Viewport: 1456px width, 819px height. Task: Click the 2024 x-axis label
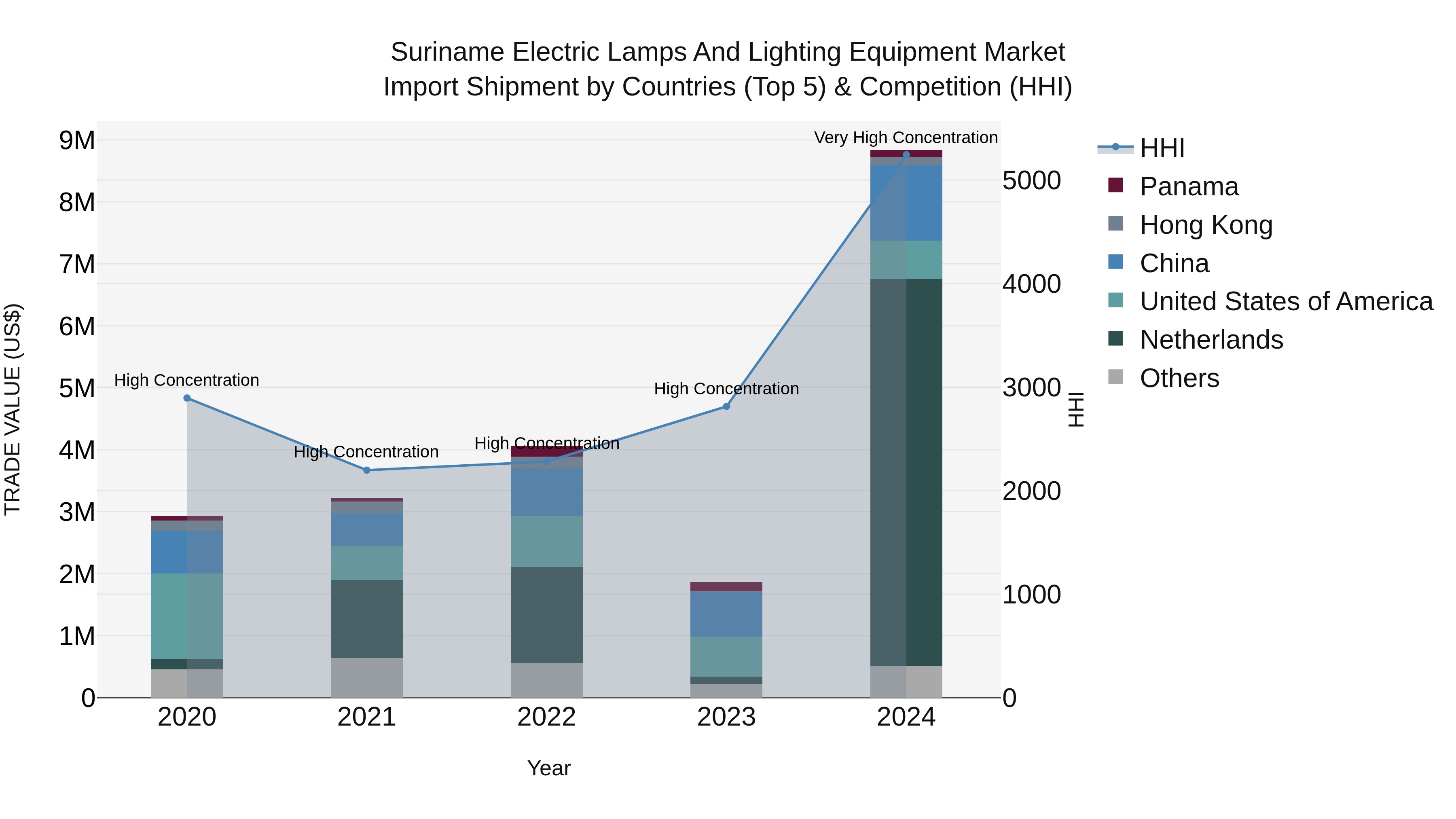906,717
